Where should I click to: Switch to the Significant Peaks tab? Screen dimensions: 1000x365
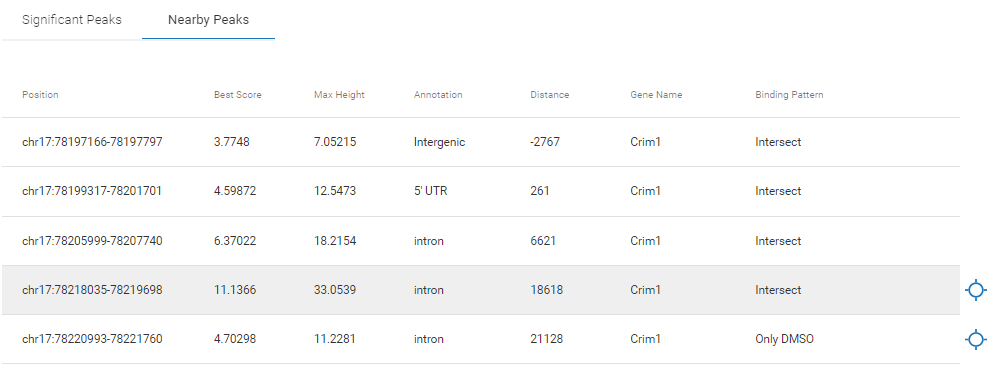click(71, 20)
